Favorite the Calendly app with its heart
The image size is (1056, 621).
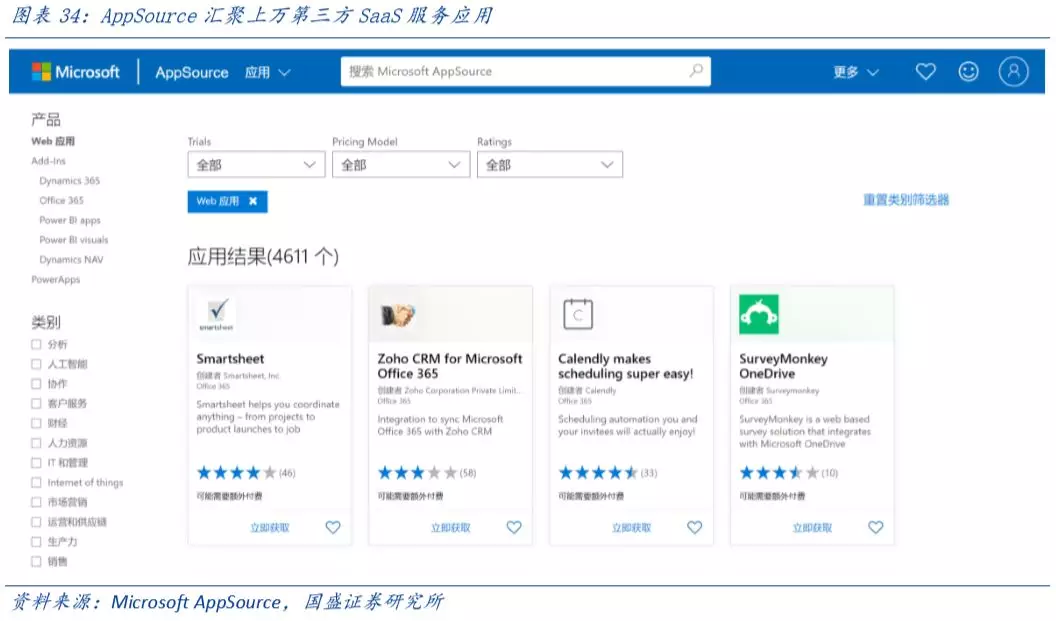(x=694, y=527)
